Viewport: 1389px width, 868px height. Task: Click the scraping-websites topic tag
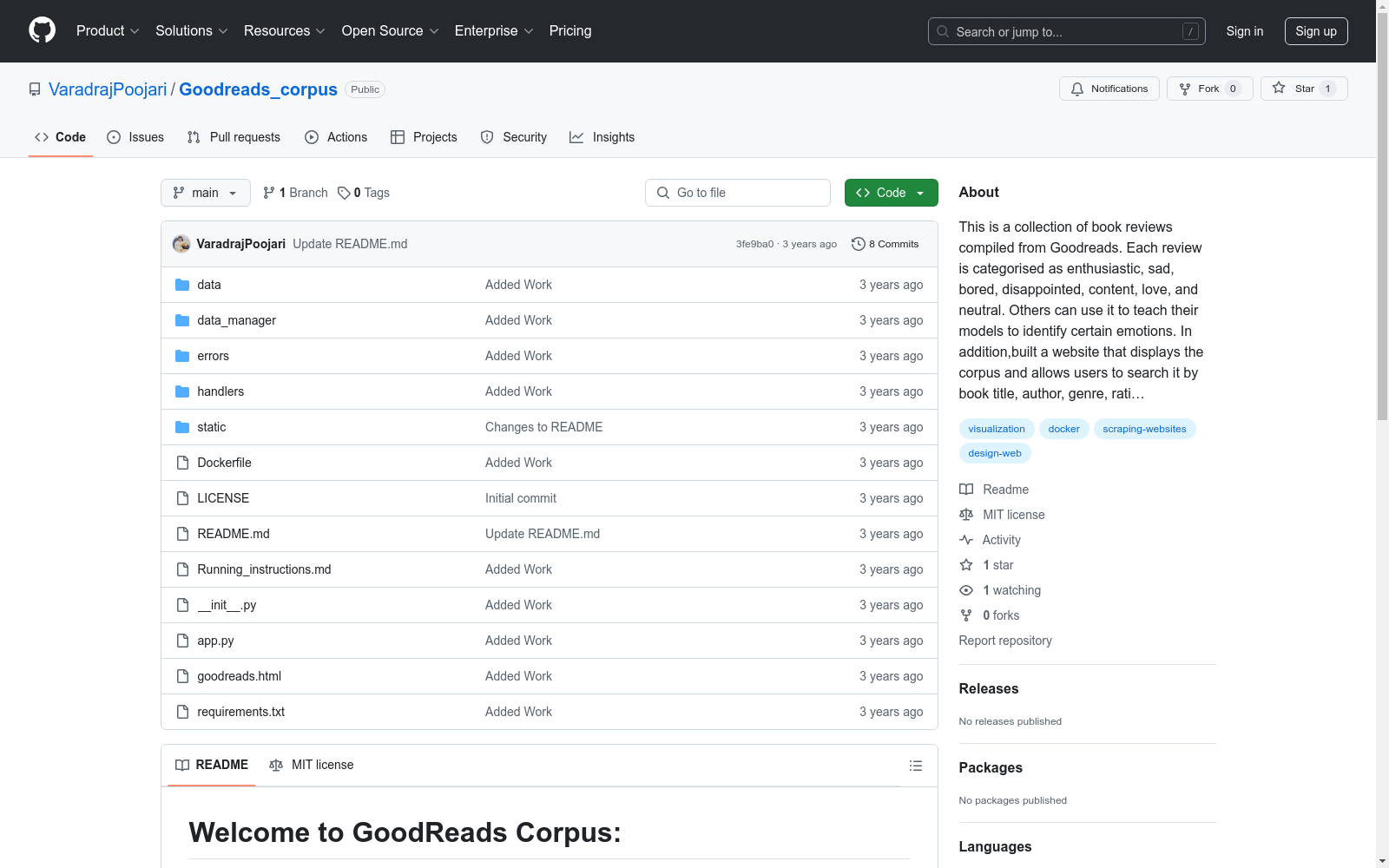pos(1144,429)
